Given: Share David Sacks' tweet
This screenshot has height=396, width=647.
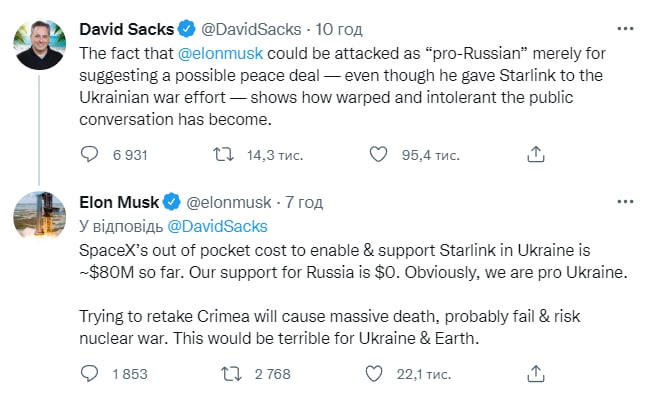Looking at the screenshot, I should tap(536, 154).
